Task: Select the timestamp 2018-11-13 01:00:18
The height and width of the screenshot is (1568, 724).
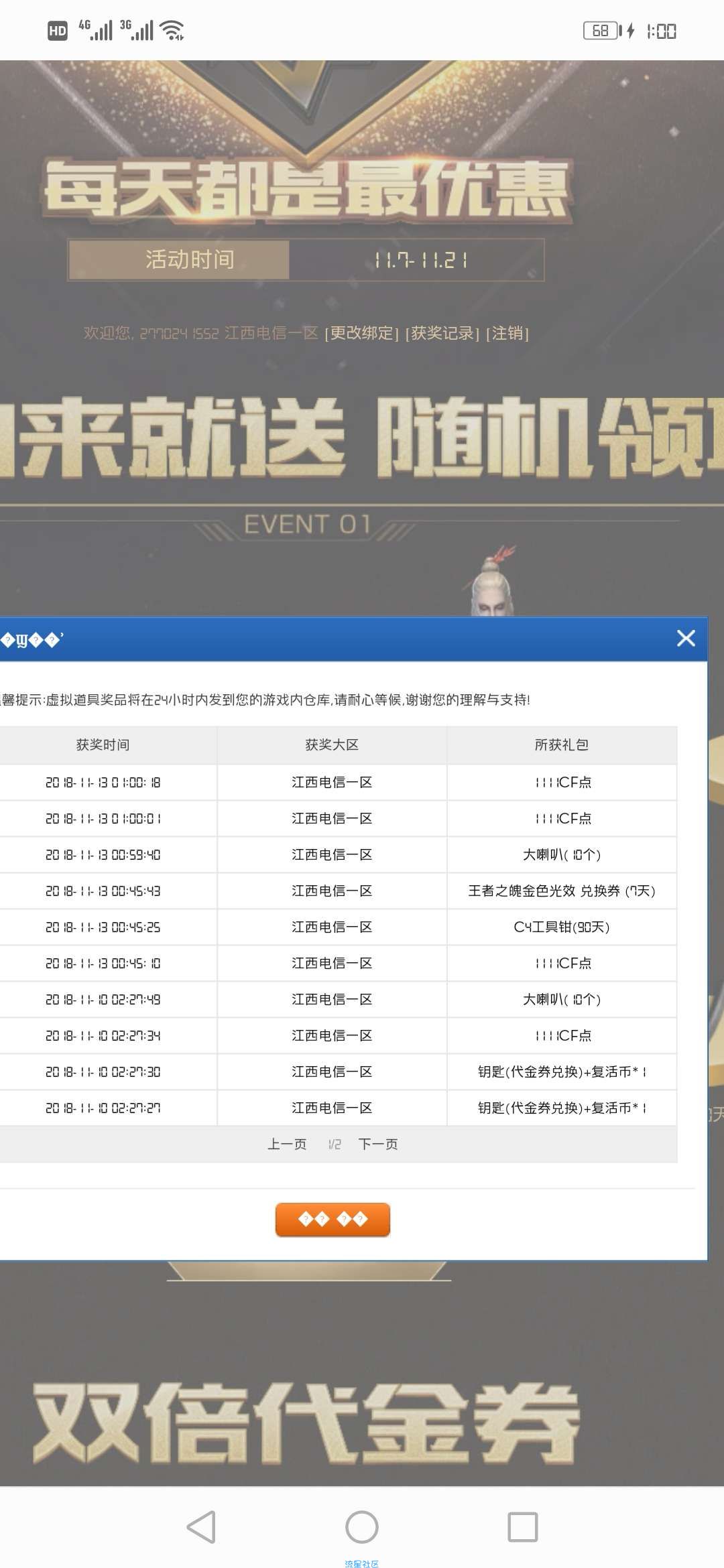Action: point(103,782)
